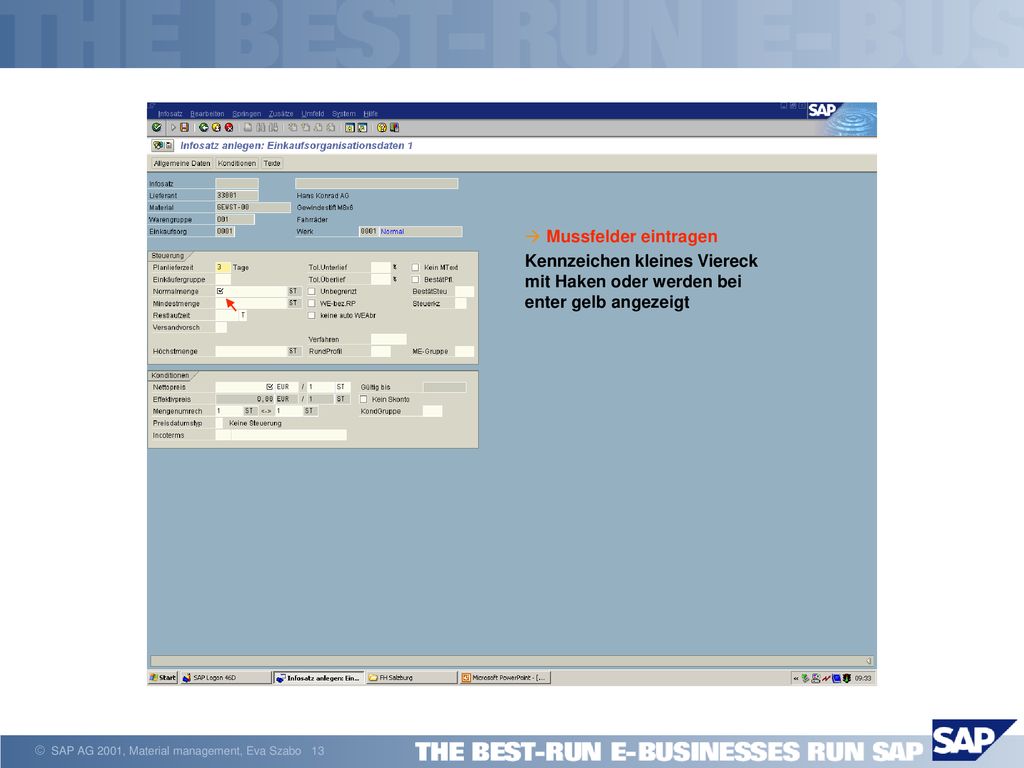Toggle the keine auto WEAbr checkbox
The width and height of the screenshot is (1024, 768).
click(312, 315)
